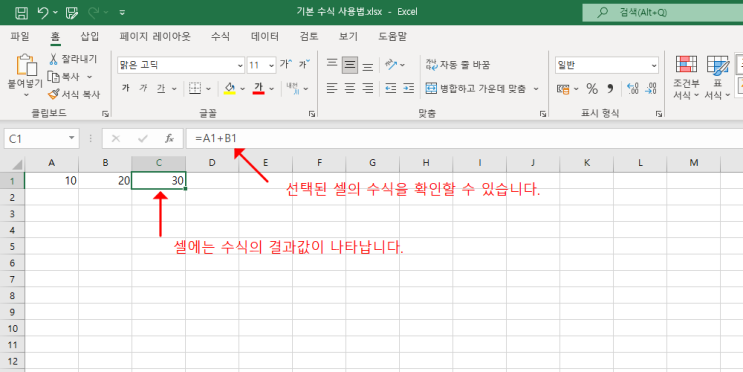Toggle italic formatting 가
The width and height of the screenshot is (743, 372).
[143, 88]
